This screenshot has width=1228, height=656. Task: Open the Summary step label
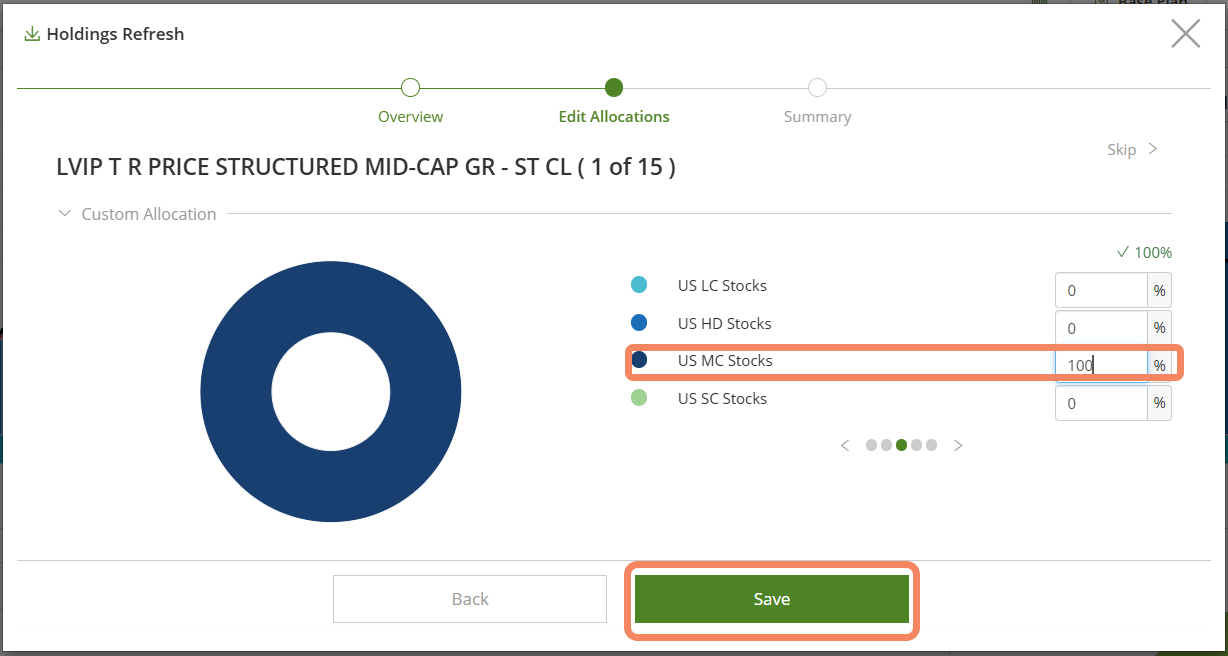point(817,117)
